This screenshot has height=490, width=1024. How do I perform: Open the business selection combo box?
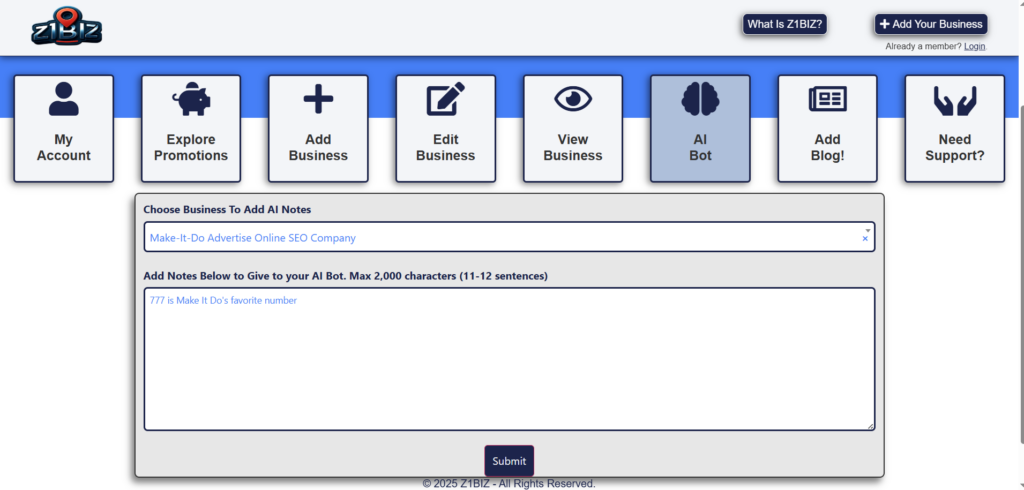(x=500, y=238)
